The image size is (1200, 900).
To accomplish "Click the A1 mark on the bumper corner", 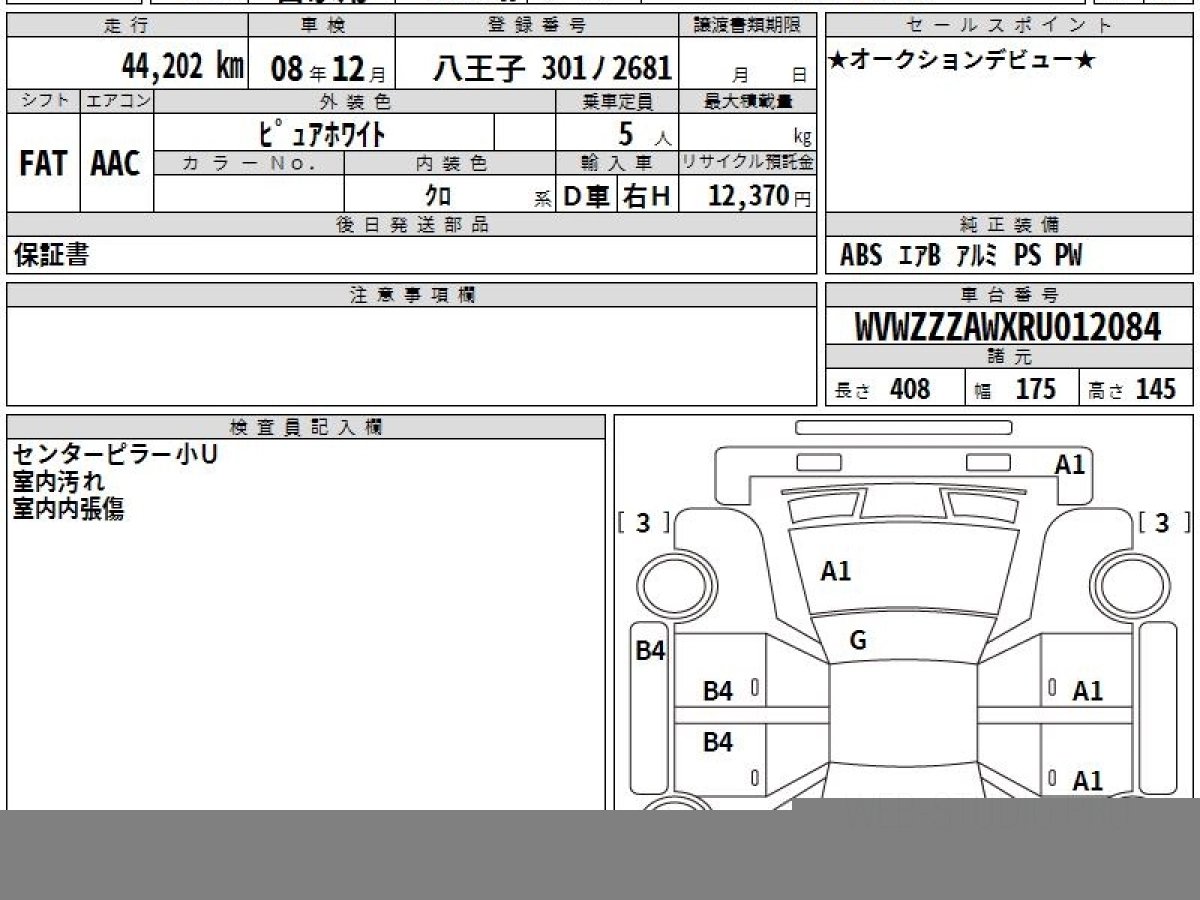I will (x=1070, y=464).
